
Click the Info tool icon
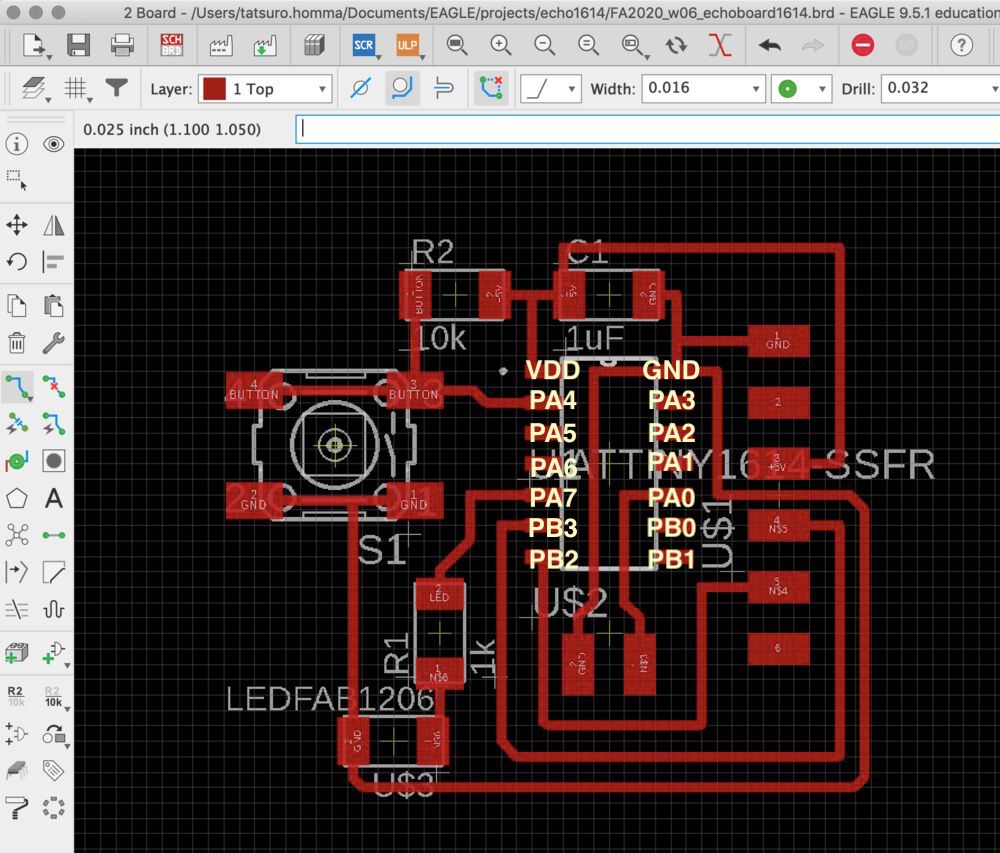[x=17, y=144]
